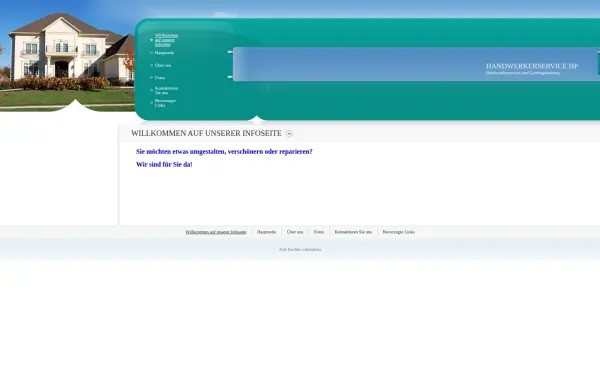Click the text 'Wir sind für Sie da!'
The height and width of the screenshot is (375, 600).
[164, 165]
